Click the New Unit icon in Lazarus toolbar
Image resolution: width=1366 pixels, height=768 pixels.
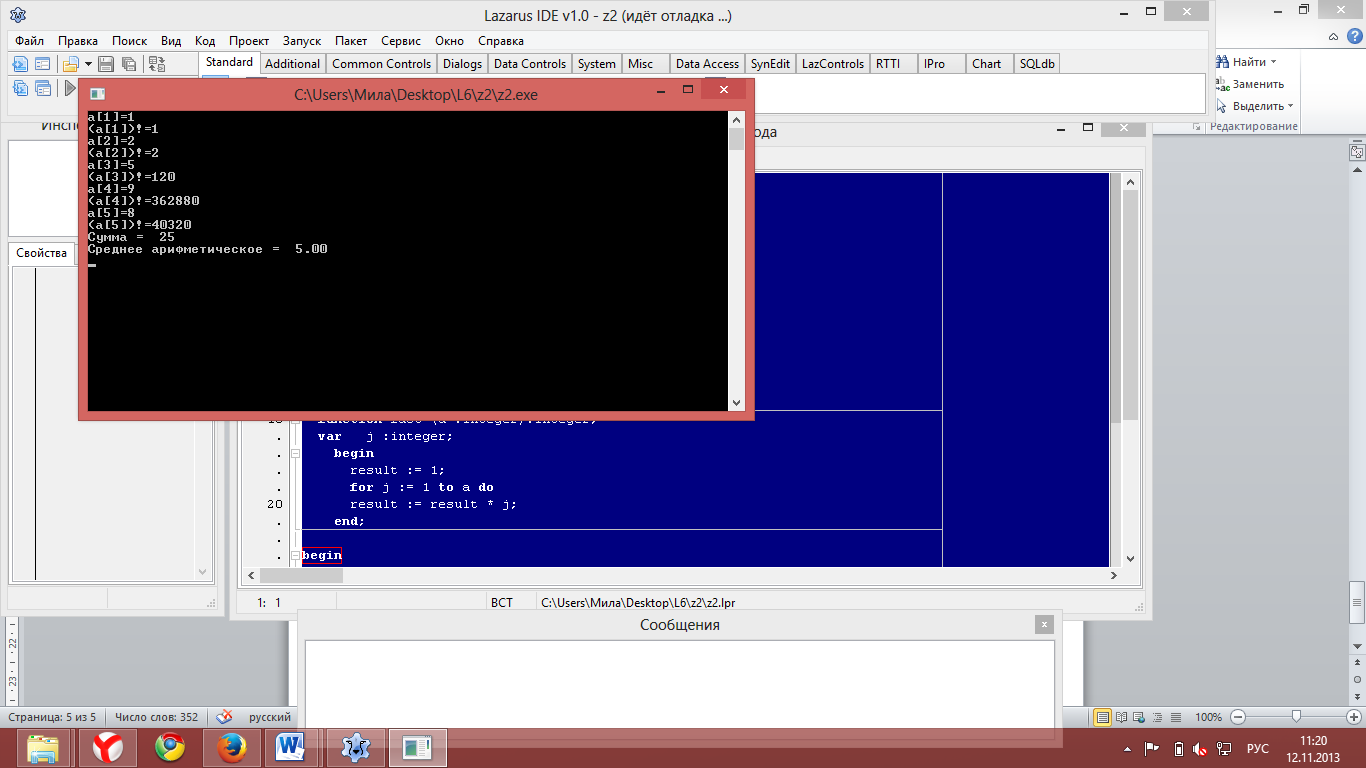pos(20,64)
